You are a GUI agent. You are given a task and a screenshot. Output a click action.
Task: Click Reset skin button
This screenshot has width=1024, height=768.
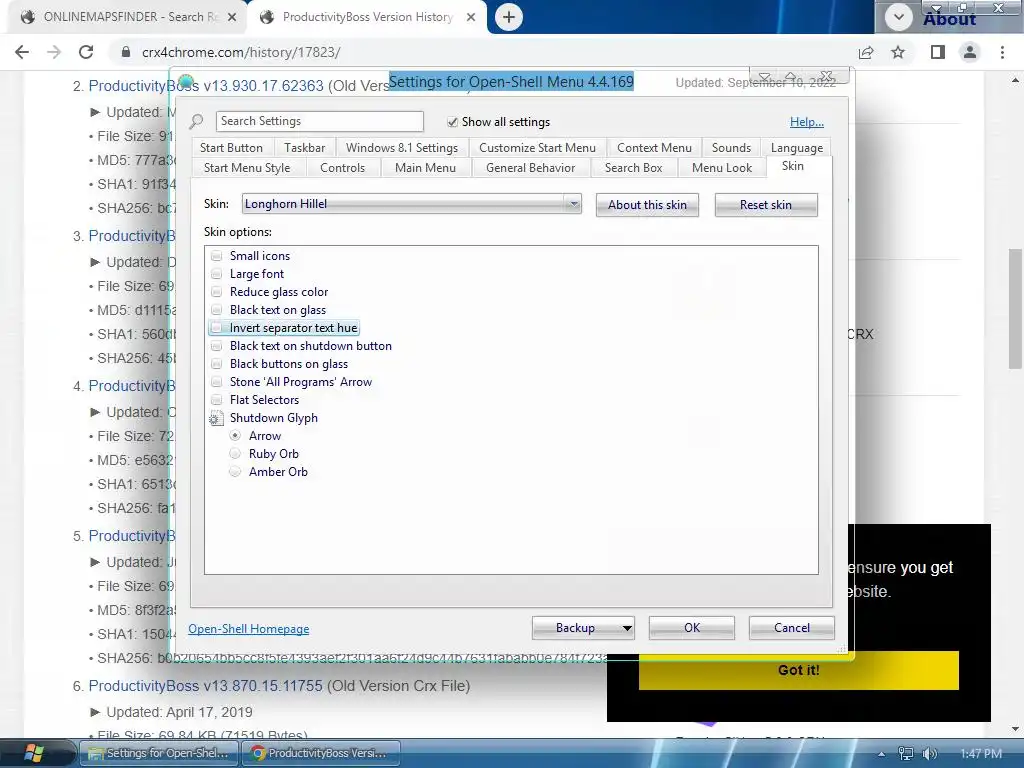[765, 205]
